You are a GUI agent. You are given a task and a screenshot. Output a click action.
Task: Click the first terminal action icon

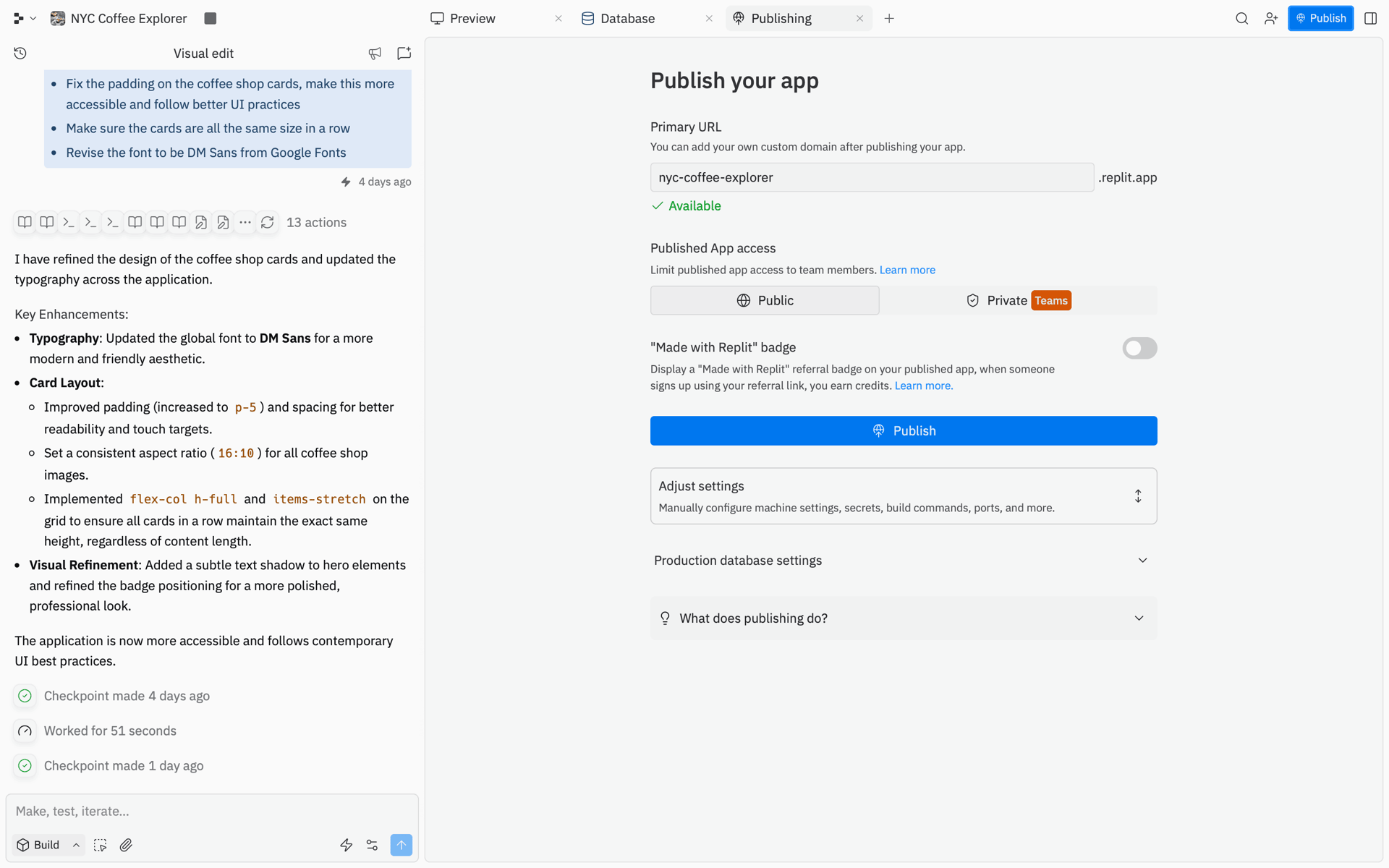tap(69, 222)
